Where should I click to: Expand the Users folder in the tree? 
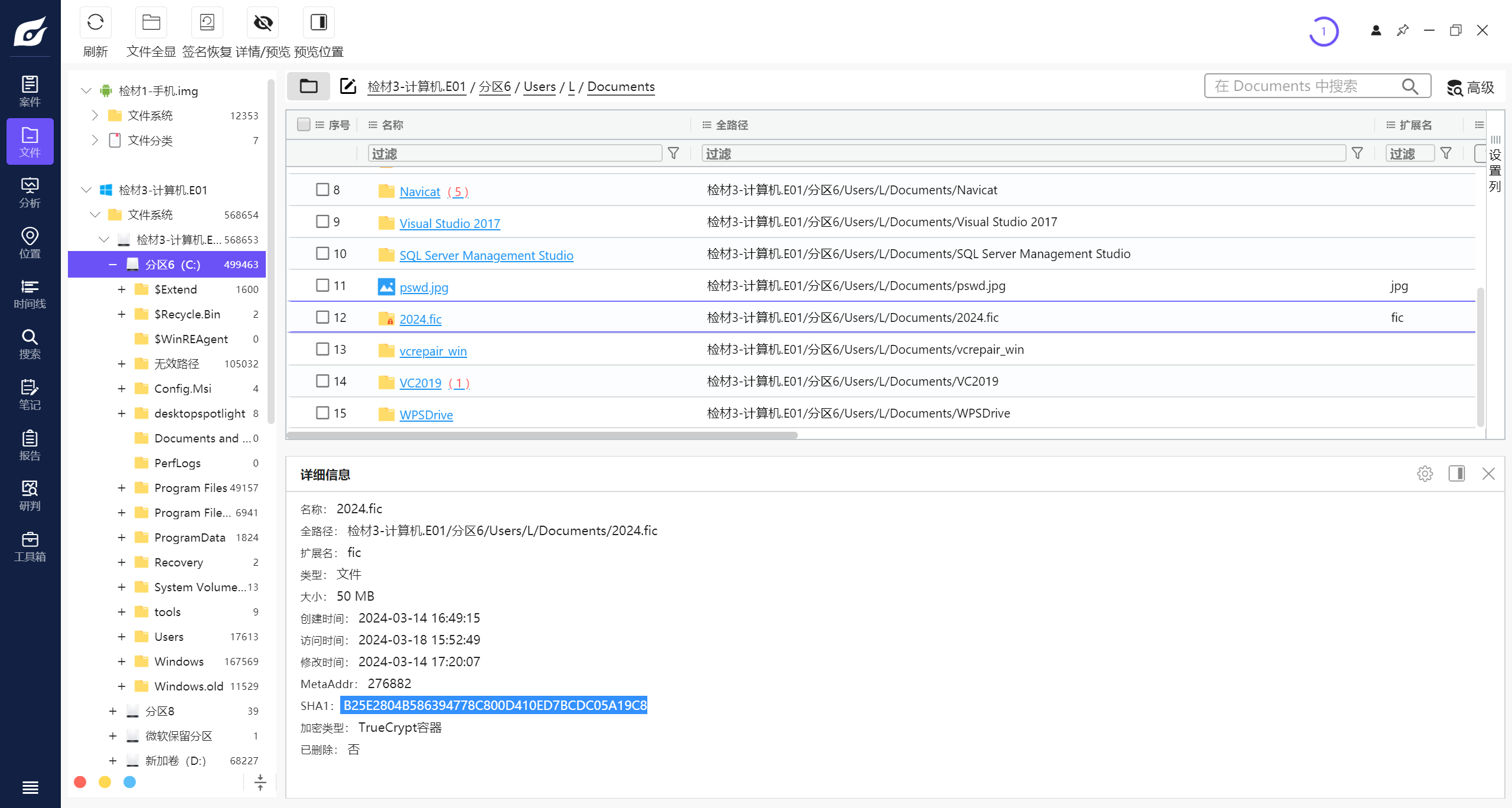[121, 637]
